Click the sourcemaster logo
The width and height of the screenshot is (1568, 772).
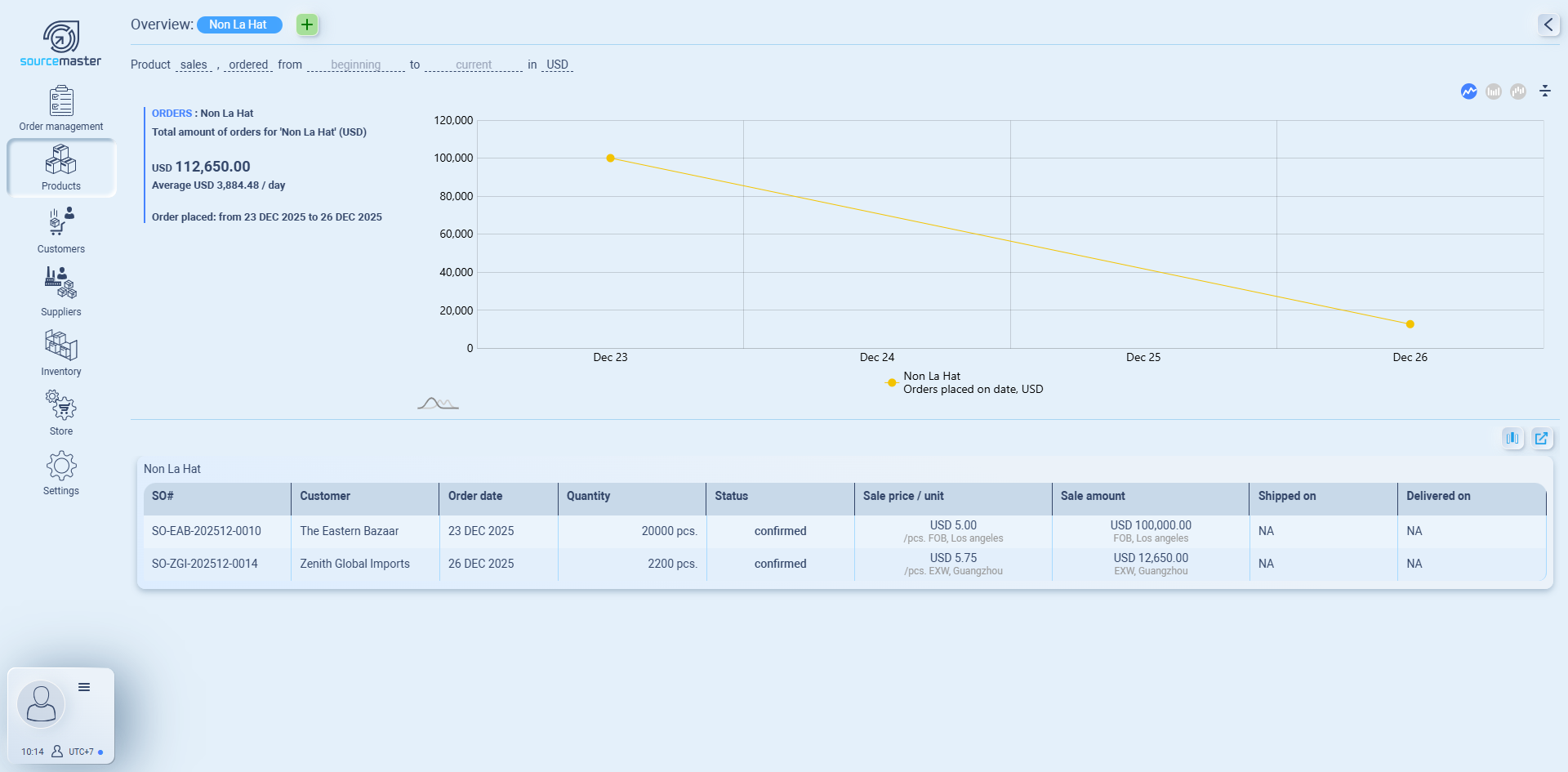tap(61, 44)
